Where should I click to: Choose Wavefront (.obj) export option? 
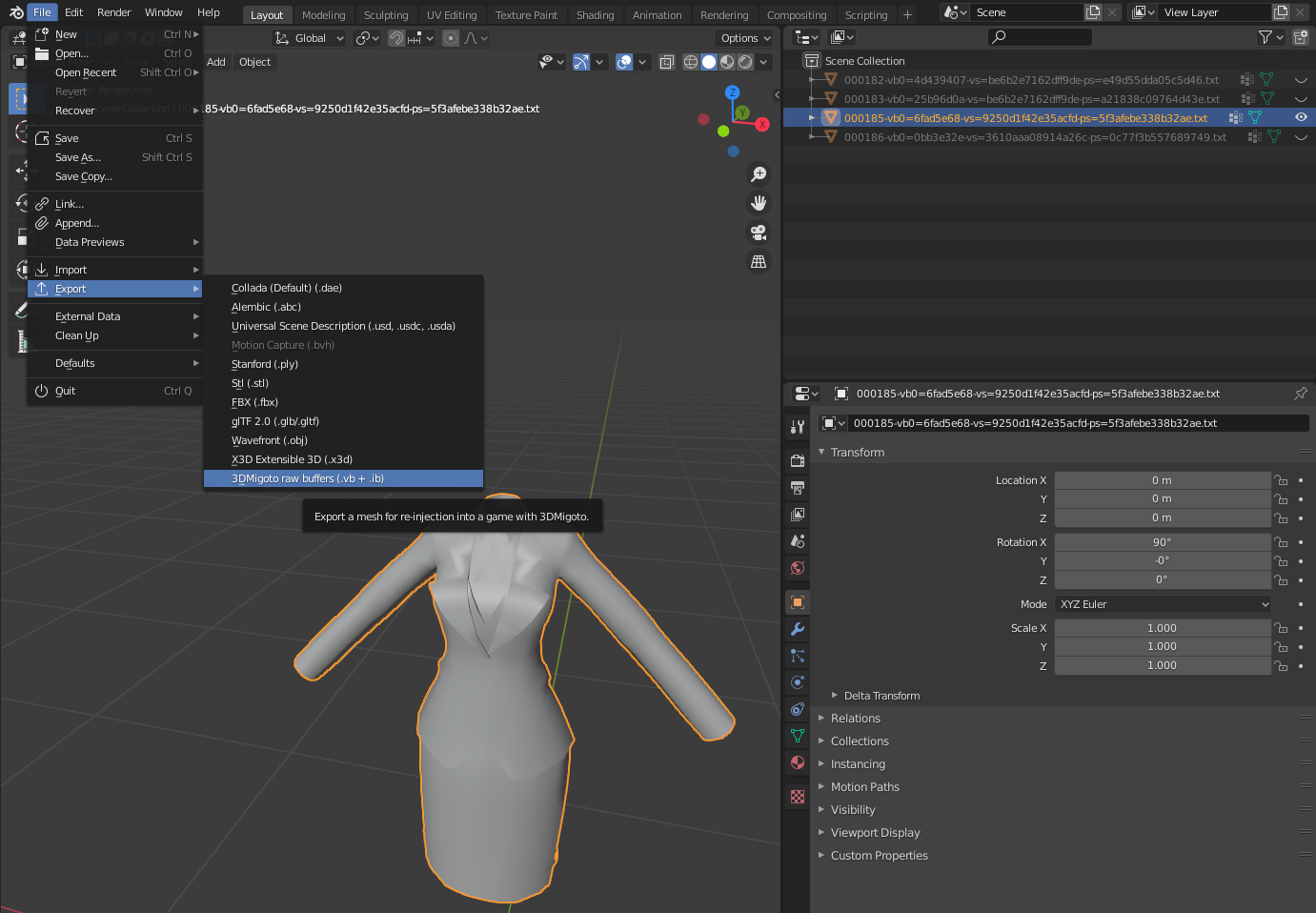coord(343,440)
